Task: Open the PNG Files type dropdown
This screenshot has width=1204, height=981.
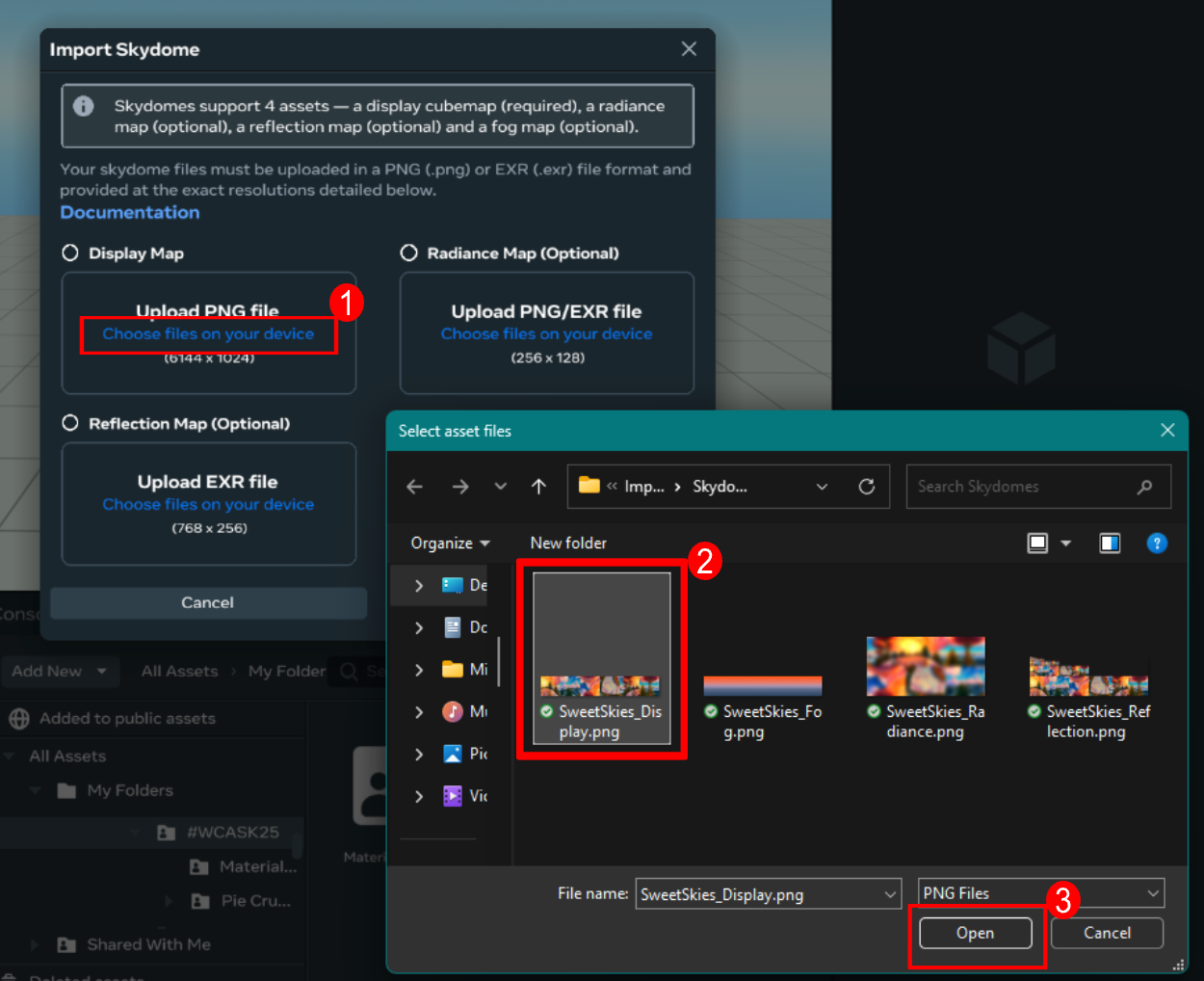Action: tap(1040, 893)
